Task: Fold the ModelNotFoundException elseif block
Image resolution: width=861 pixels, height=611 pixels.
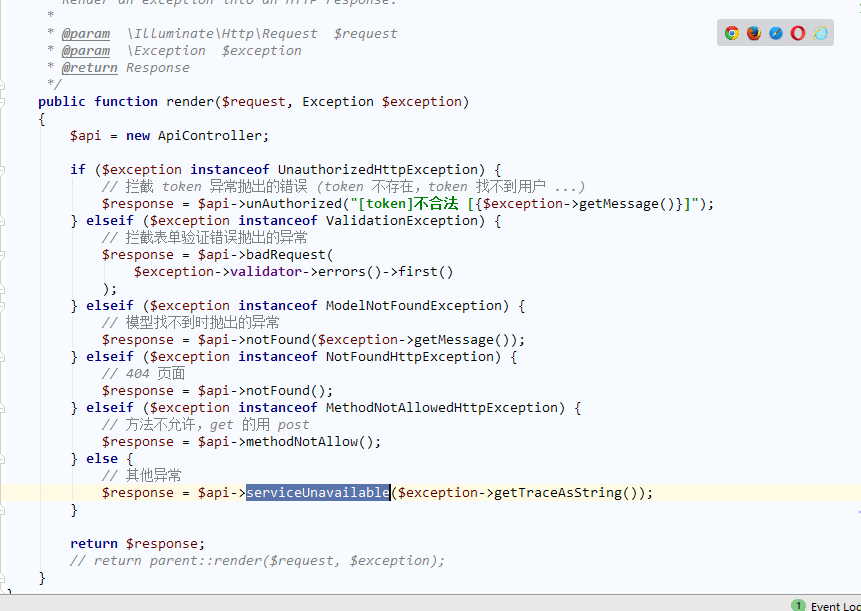Action: point(3,306)
